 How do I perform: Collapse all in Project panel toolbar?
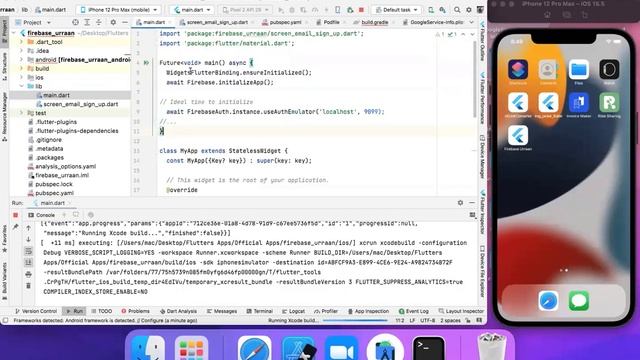pos(98,22)
